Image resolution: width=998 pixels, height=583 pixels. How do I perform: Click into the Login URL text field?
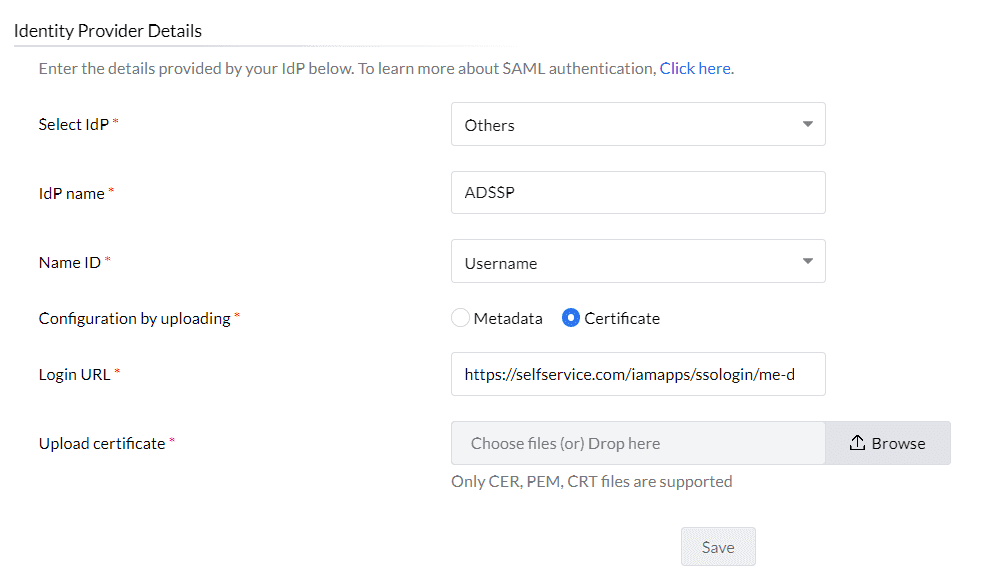637,374
